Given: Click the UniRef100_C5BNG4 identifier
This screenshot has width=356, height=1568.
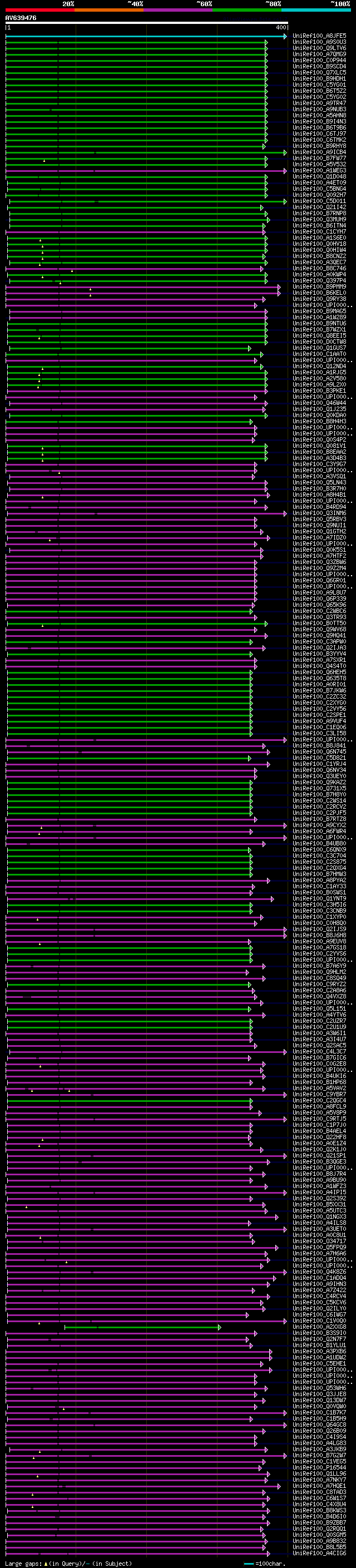Looking at the screenshot, I should click(319, 189).
